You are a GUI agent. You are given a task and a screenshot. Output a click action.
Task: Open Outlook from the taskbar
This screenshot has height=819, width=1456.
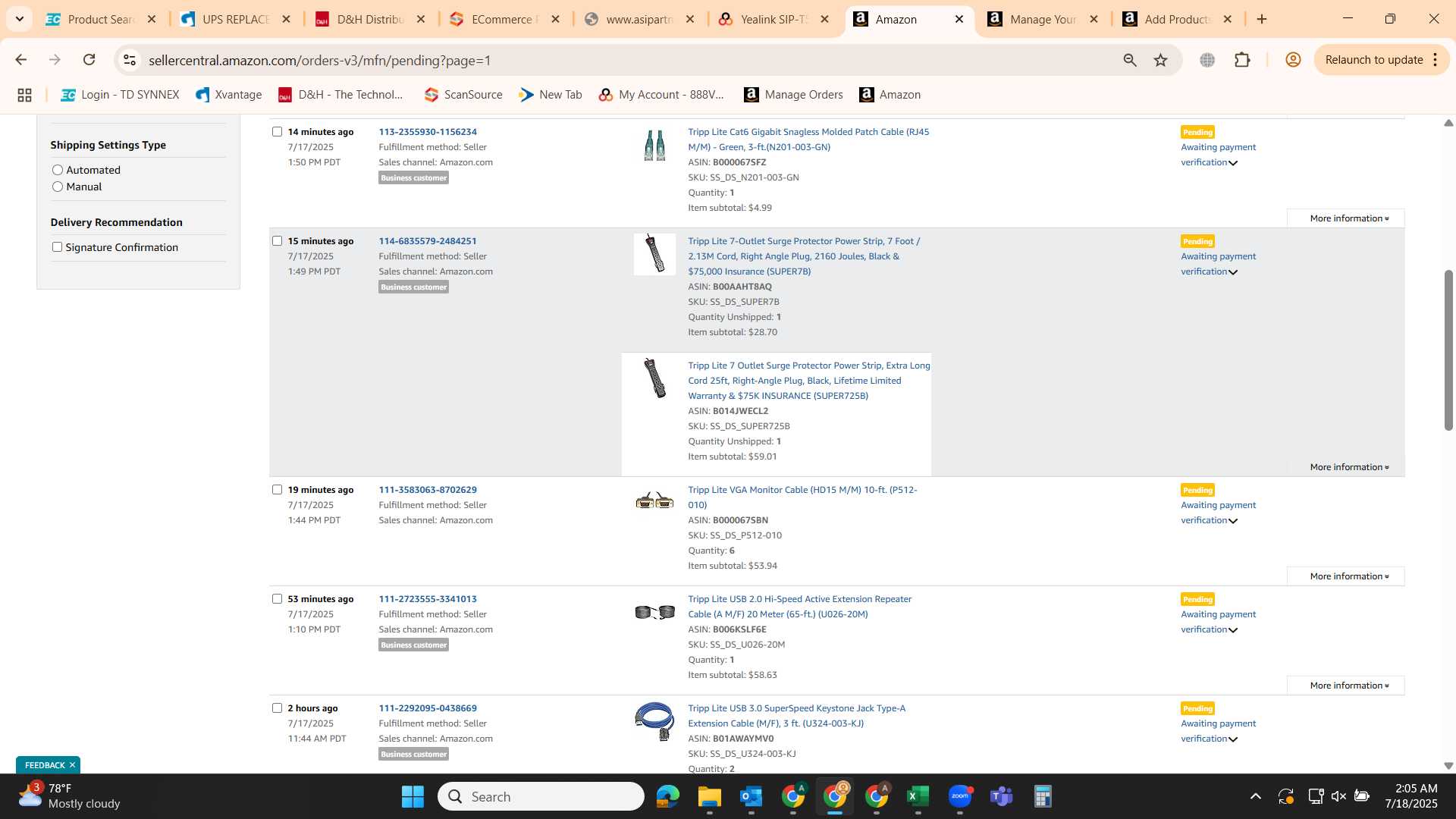tap(751, 796)
